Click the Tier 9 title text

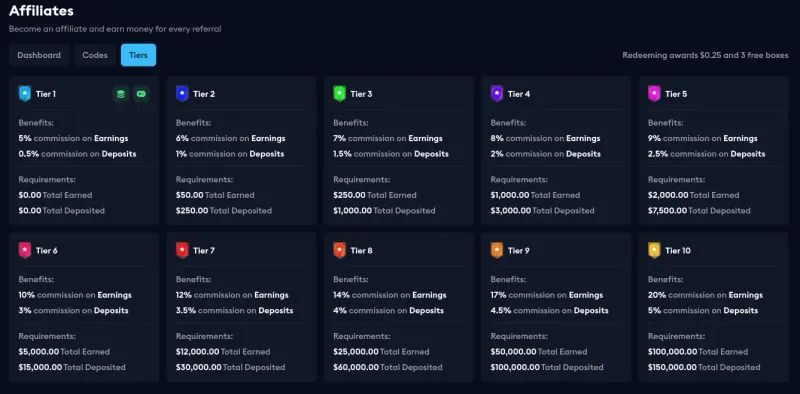pyautogui.click(x=519, y=251)
